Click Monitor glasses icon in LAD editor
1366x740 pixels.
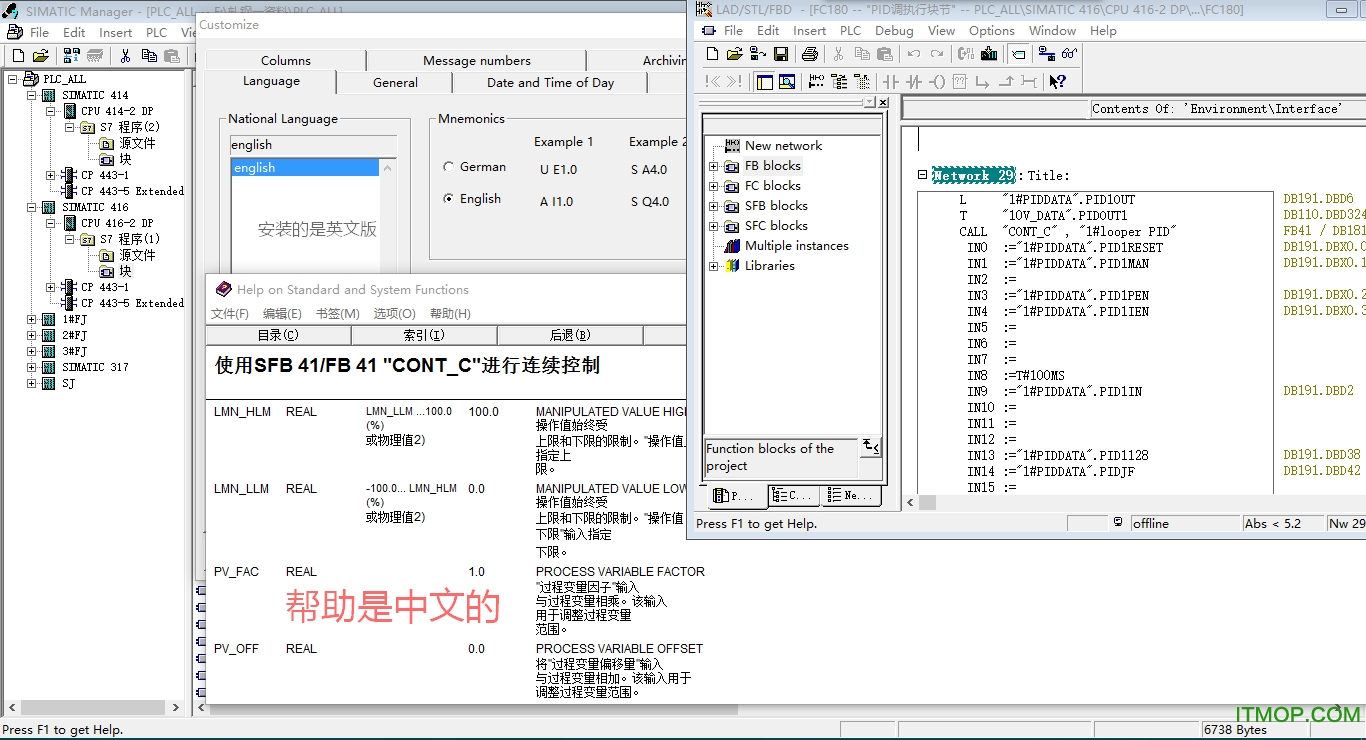[1069, 53]
